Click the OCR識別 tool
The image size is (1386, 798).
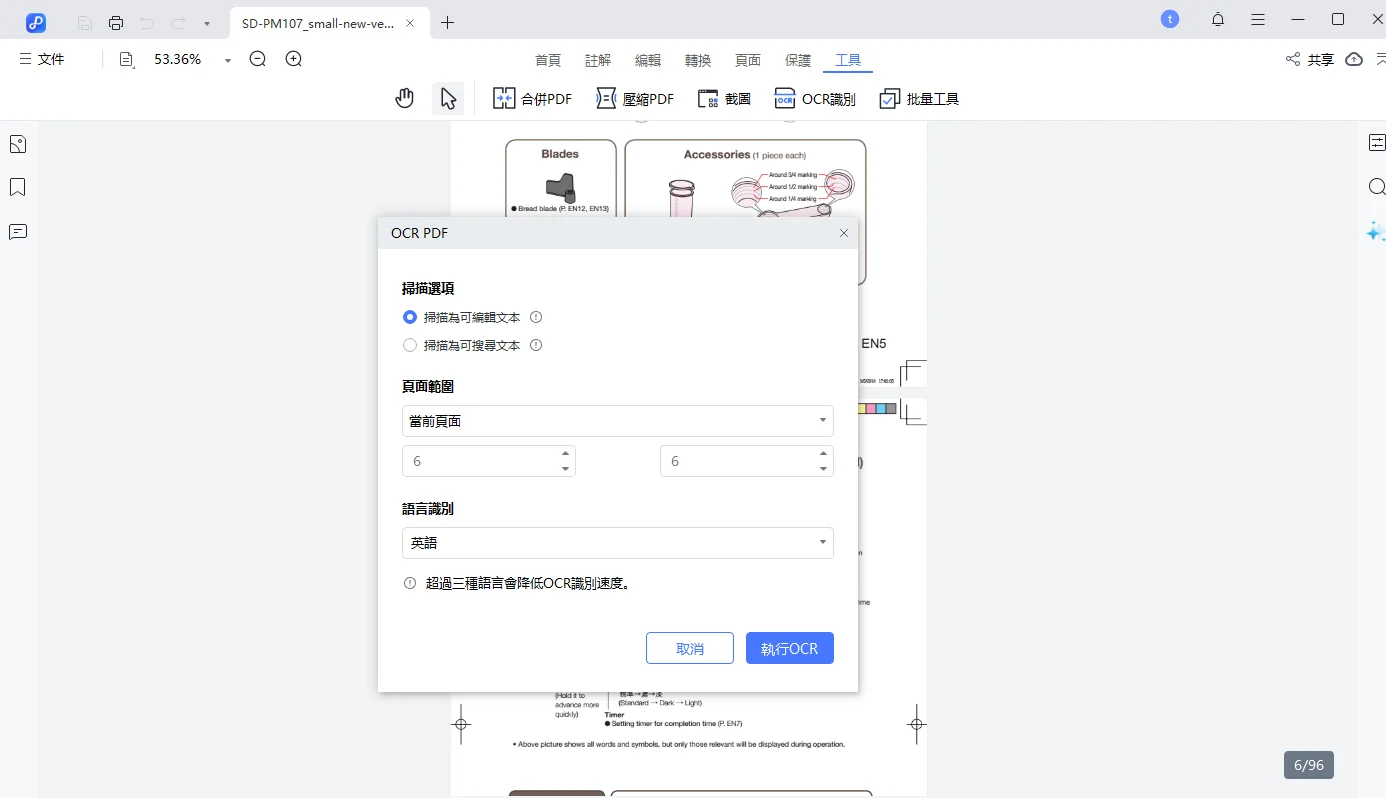tap(815, 99)
